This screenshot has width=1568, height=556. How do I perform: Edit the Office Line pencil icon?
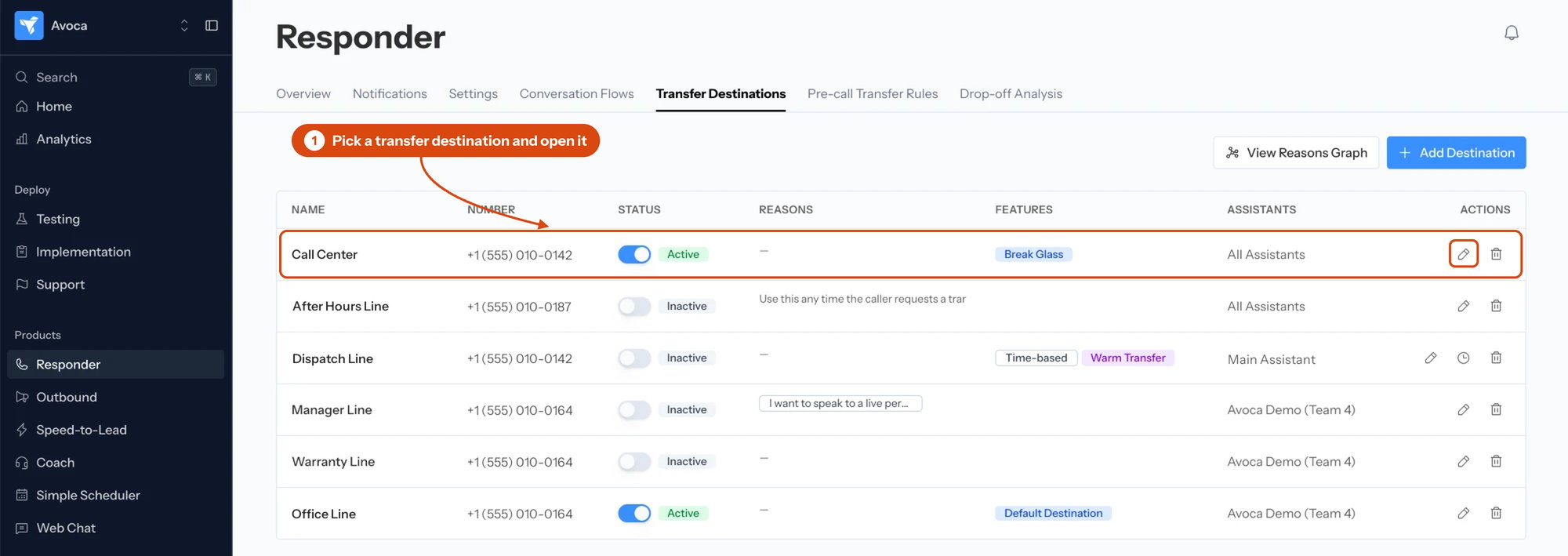click(x=1463, y=513)
